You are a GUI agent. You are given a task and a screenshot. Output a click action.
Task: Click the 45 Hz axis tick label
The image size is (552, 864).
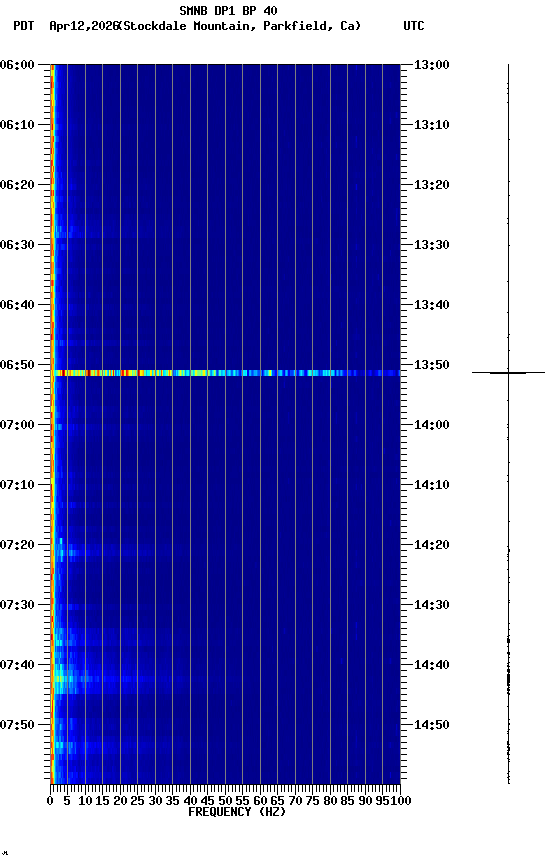[208, 802]
